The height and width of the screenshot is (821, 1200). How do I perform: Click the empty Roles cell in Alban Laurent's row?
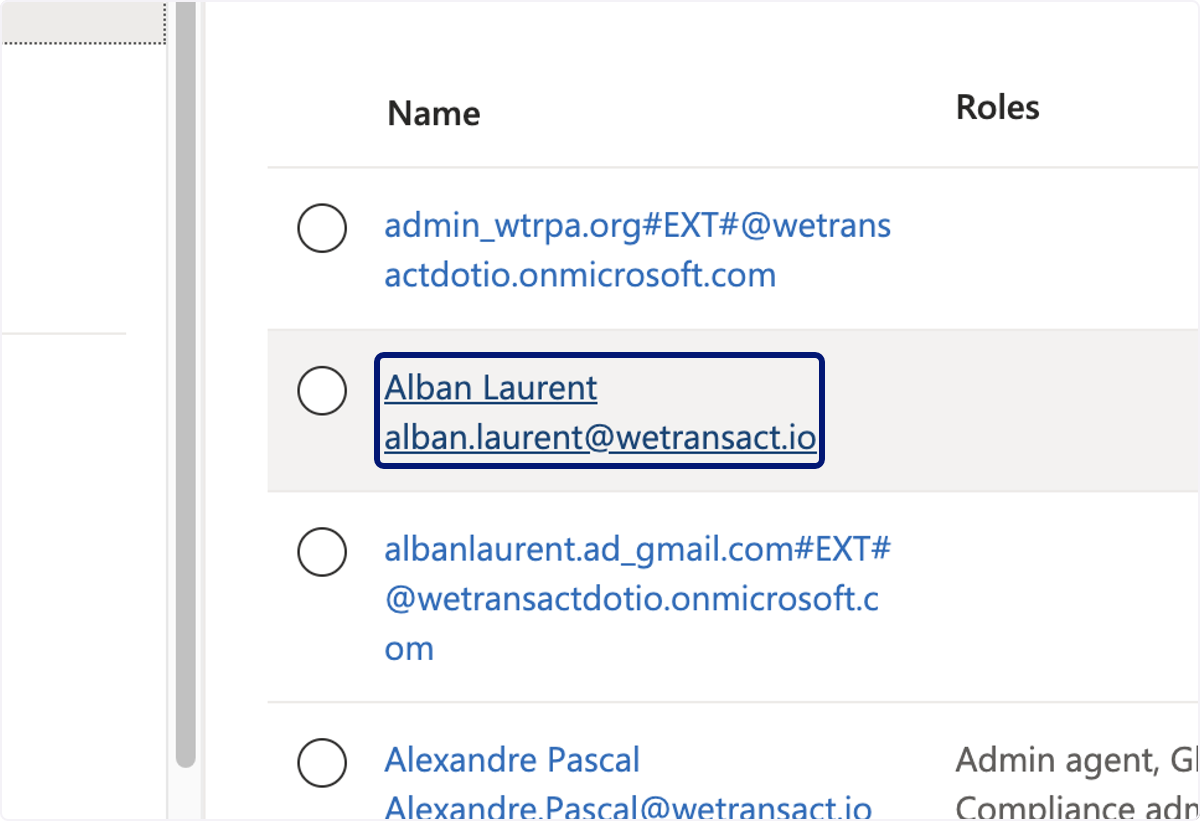pyautogui.click(x=1060, y=411)
